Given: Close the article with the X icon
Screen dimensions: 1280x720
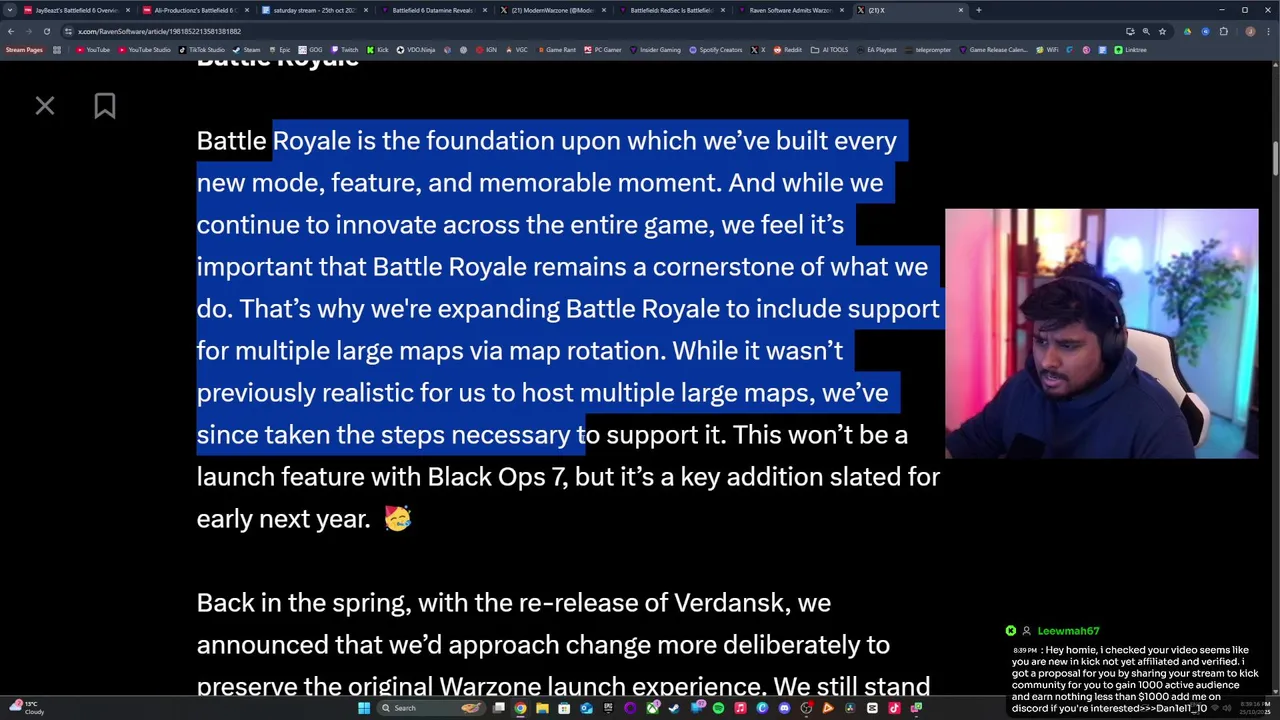Looking at the screenshot, I should [x=45, y=106].
